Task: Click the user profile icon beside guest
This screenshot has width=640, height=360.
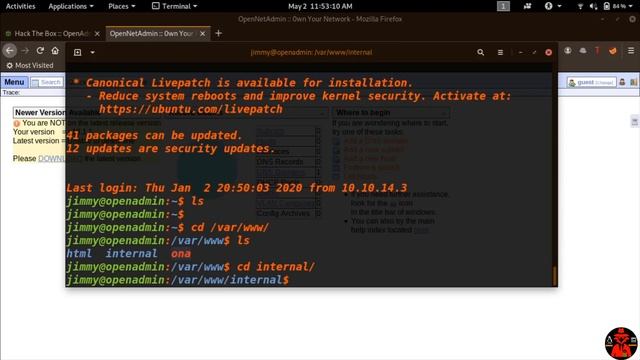Action: [x=622, y=82]
